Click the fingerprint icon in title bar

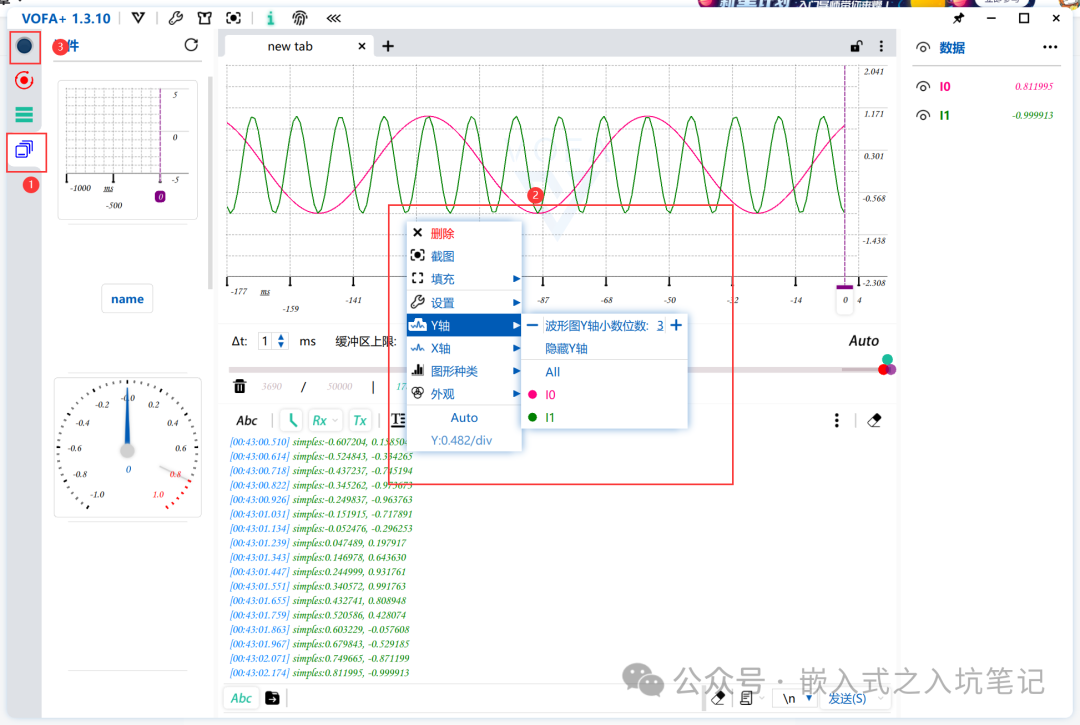[x=300, y=18]
